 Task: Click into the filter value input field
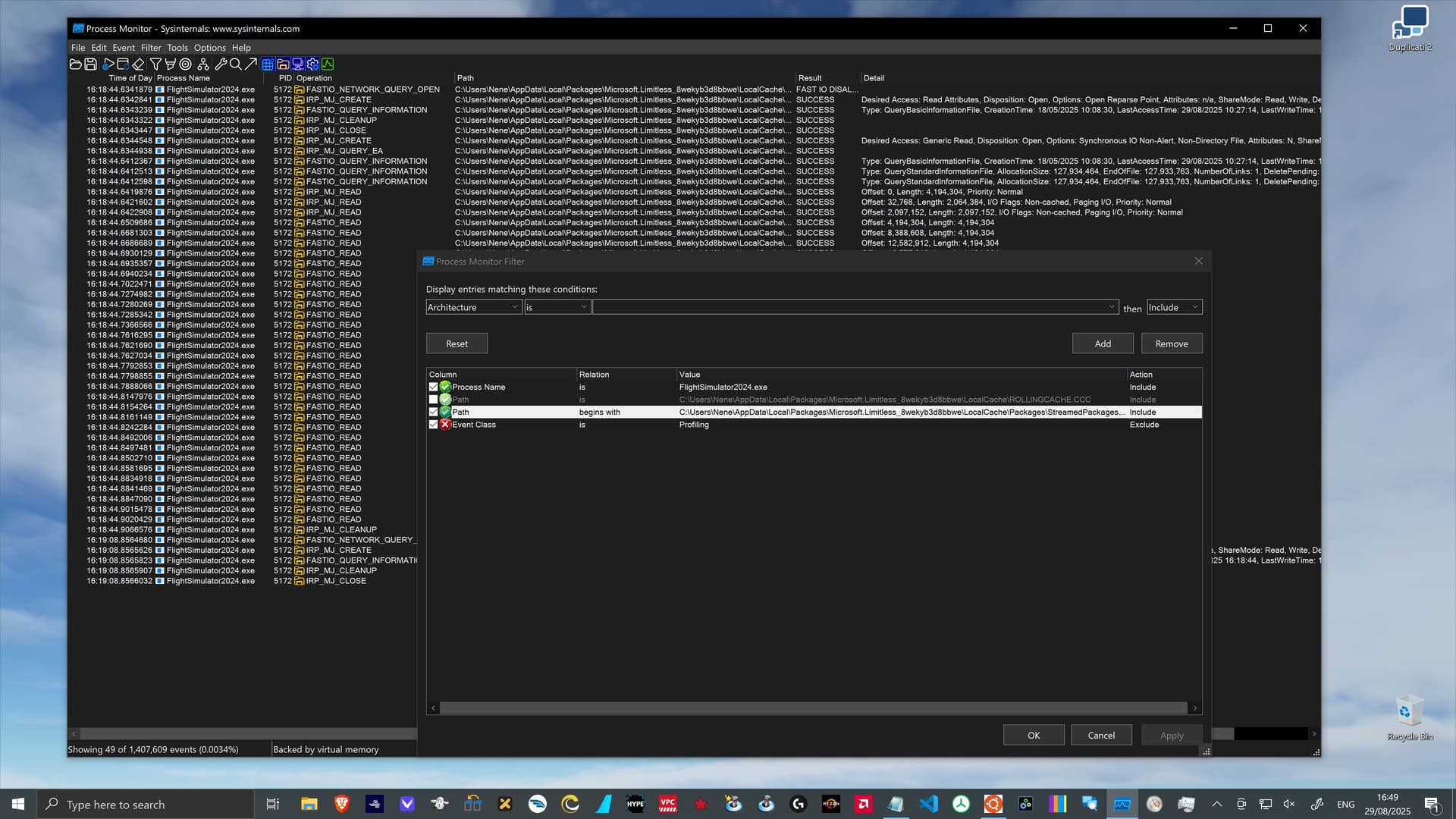(849, 307)
